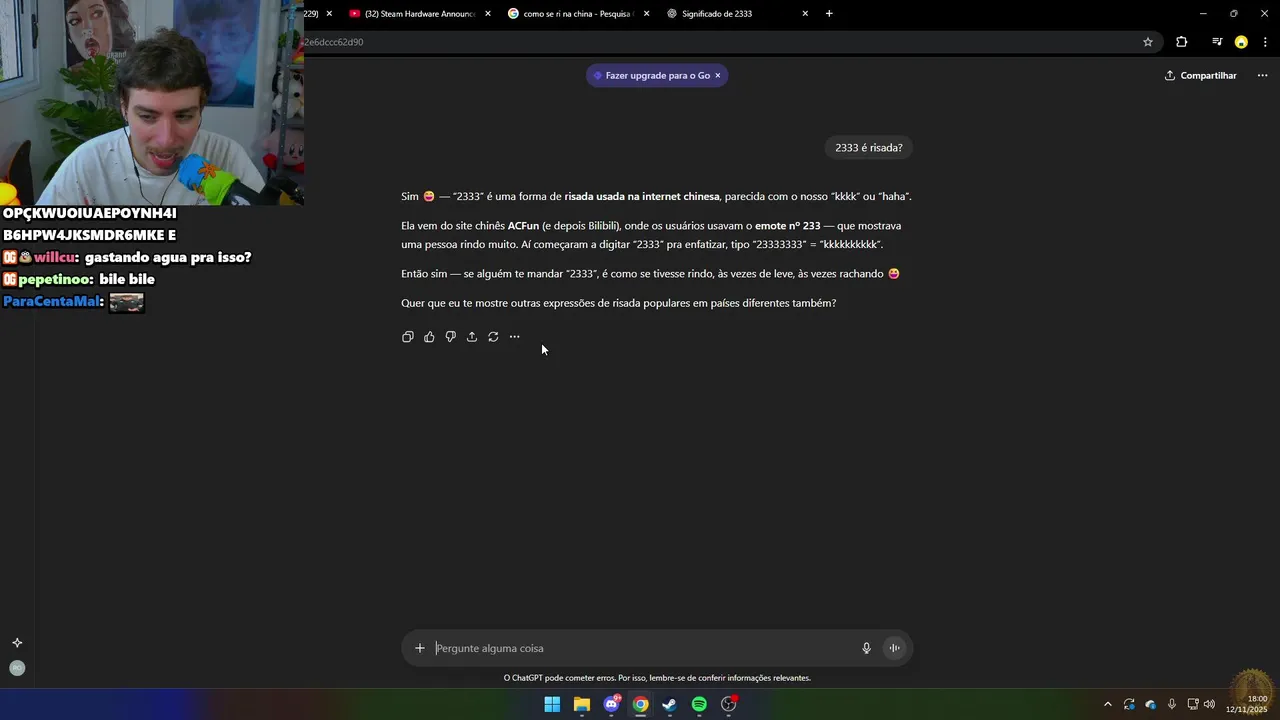The height and width of the screenshot is (720, 1280).
Task: Click chat username 'pepetinoo'
Action: (56, 280)
